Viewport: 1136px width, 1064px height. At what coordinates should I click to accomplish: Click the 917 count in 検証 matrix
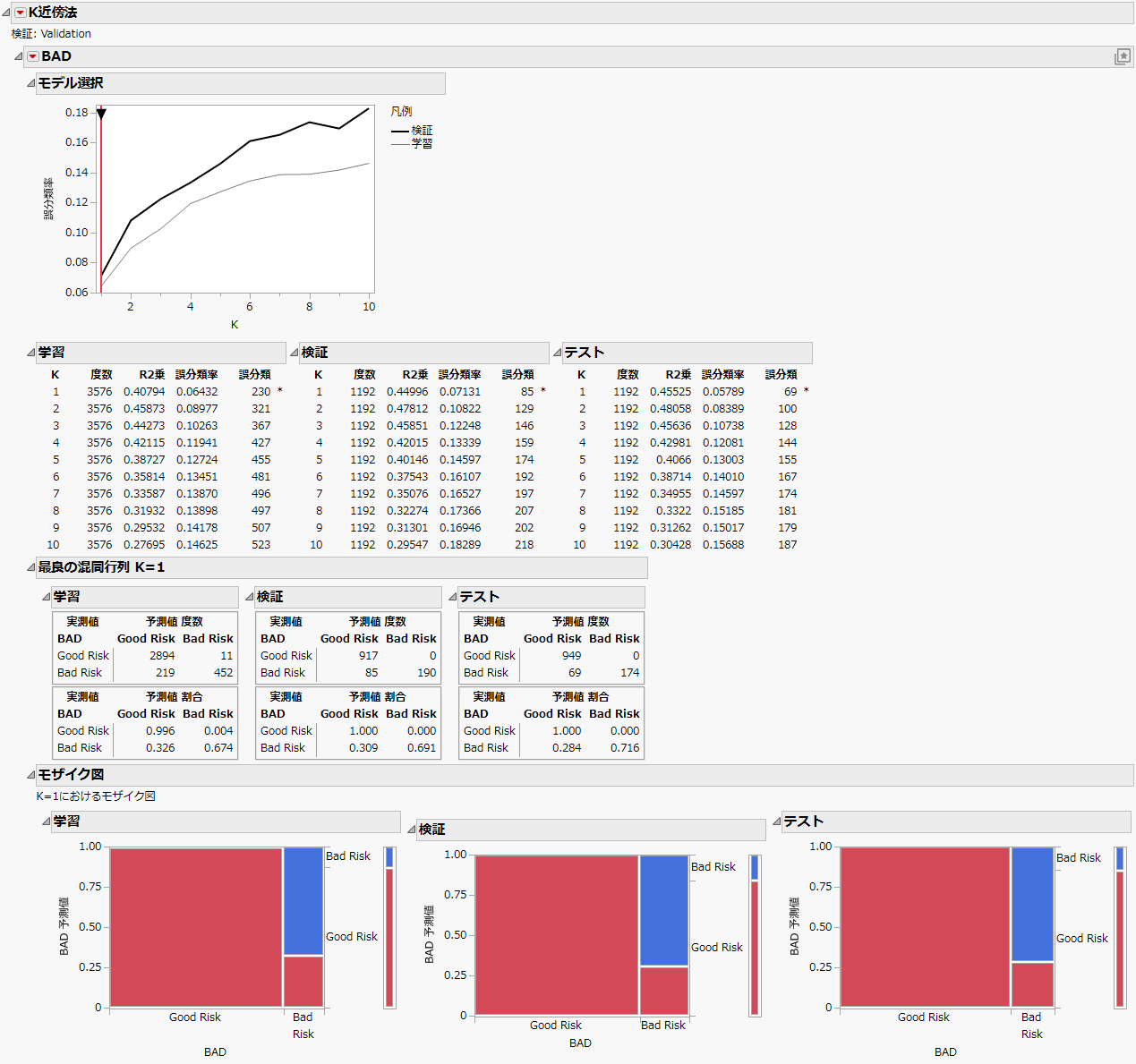369,656
